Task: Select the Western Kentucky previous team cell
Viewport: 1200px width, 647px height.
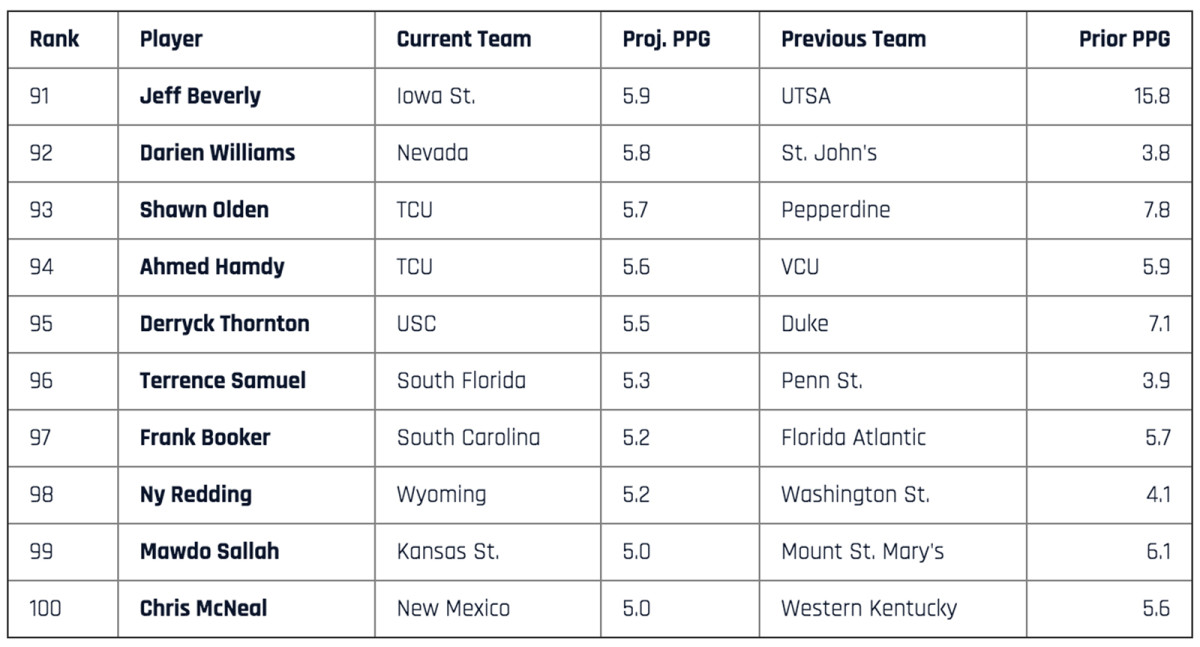Action: pos(868,608)
